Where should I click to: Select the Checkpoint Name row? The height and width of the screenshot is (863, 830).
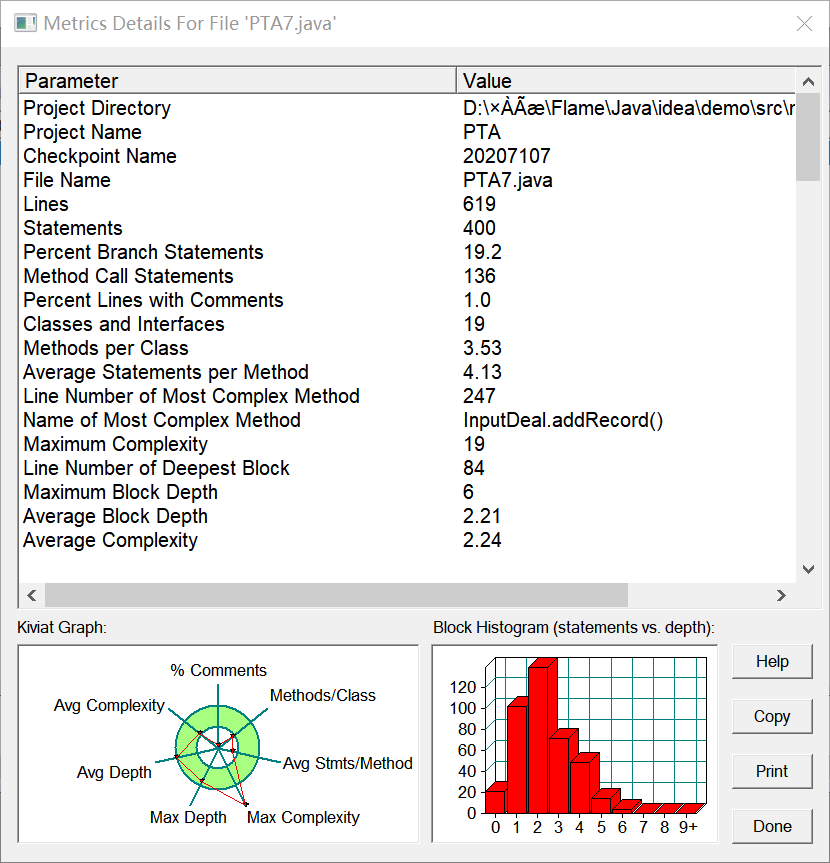coord(407,156)
